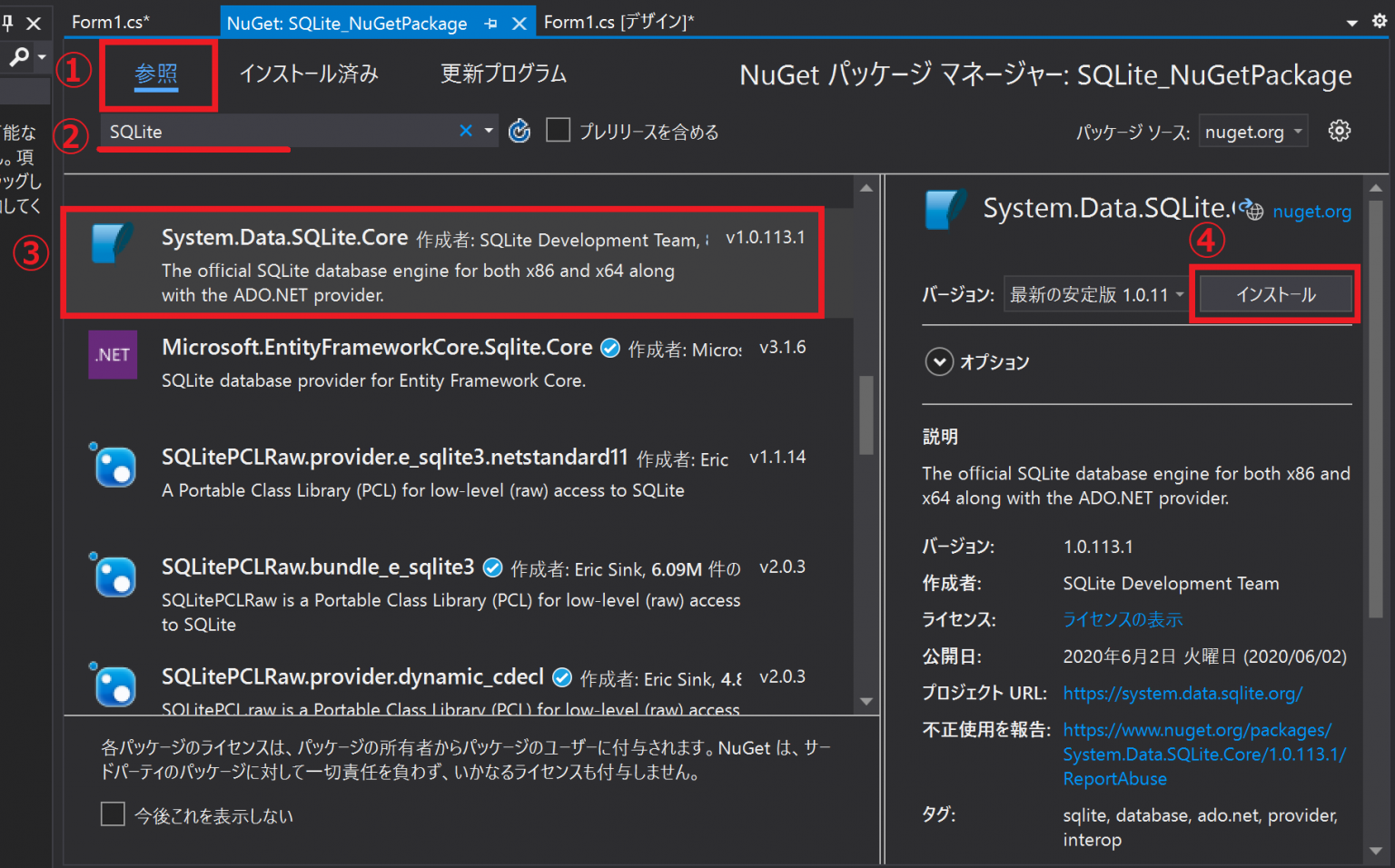1395x868 pixels.
Task: Open the nuget.org package source dropdown
Action: (1253, 130)
